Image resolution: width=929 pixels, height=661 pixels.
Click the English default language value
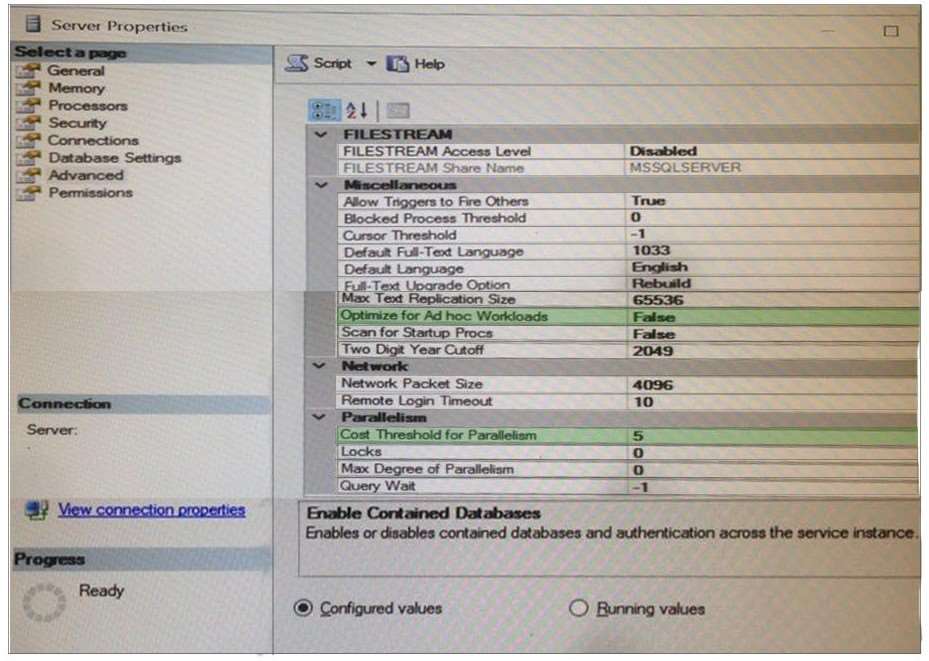(x=659, y=267)
